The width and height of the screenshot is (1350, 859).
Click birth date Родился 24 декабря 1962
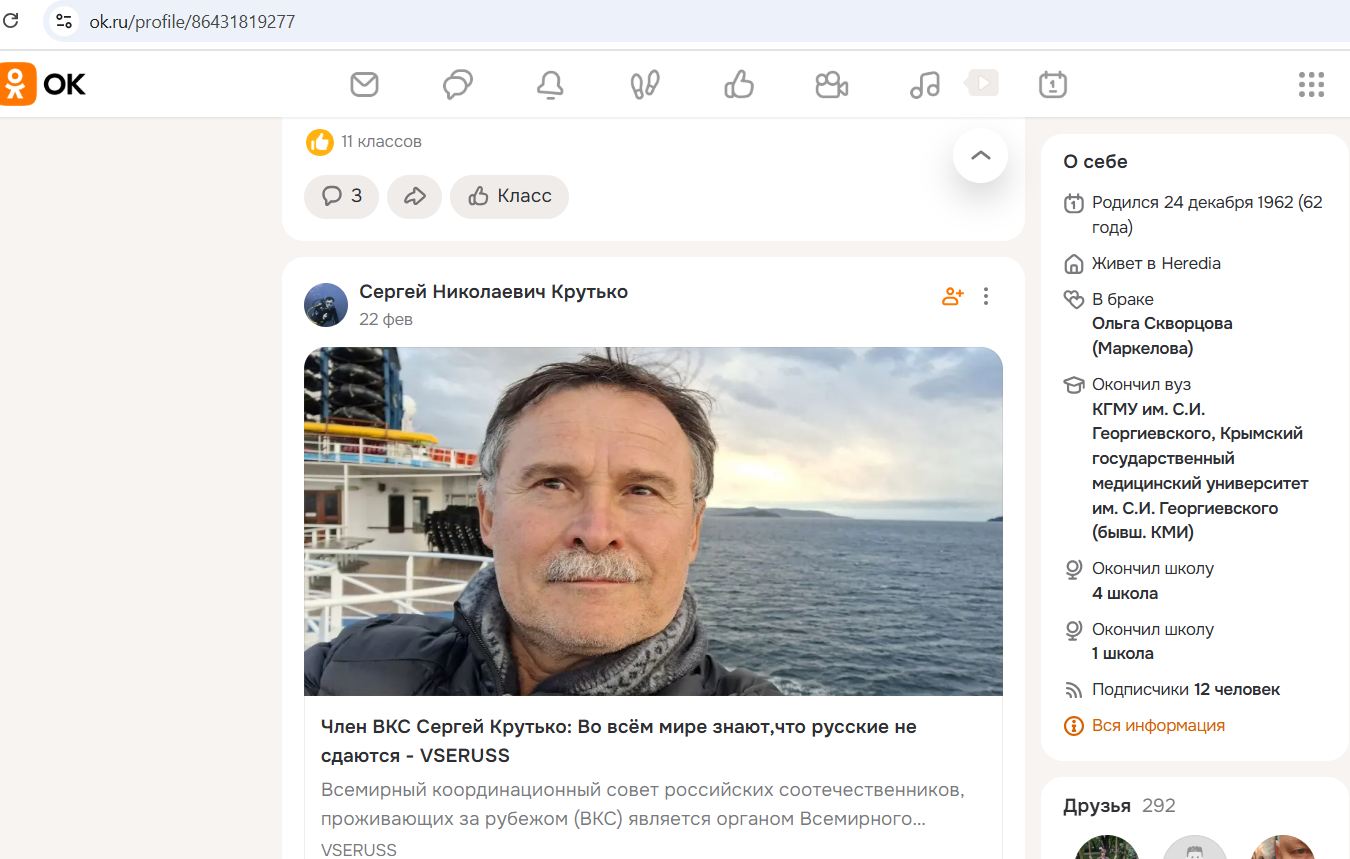[1207, 214]
